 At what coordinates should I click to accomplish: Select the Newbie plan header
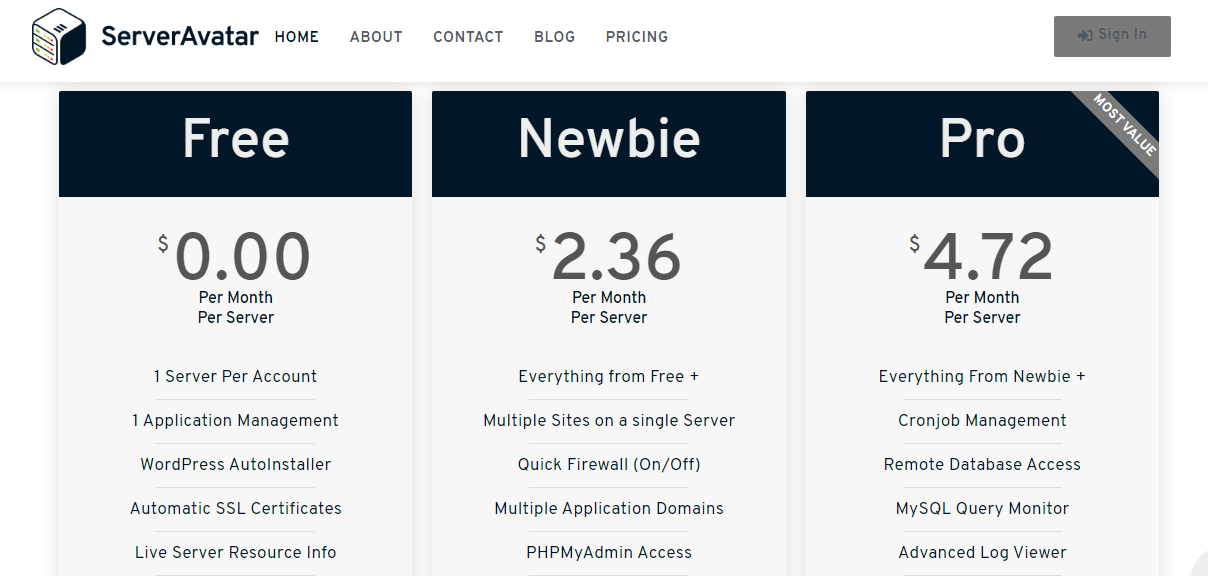point(609,140)
